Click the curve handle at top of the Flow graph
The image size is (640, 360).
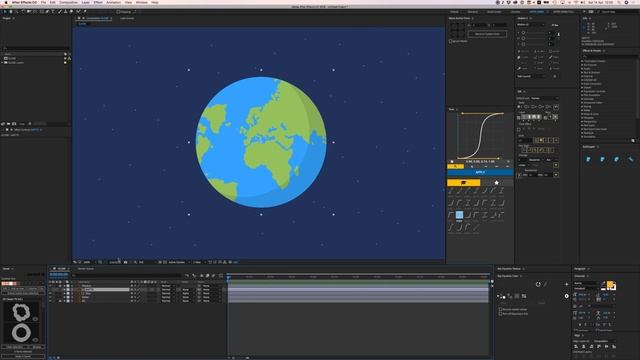[x=462, y=113]
